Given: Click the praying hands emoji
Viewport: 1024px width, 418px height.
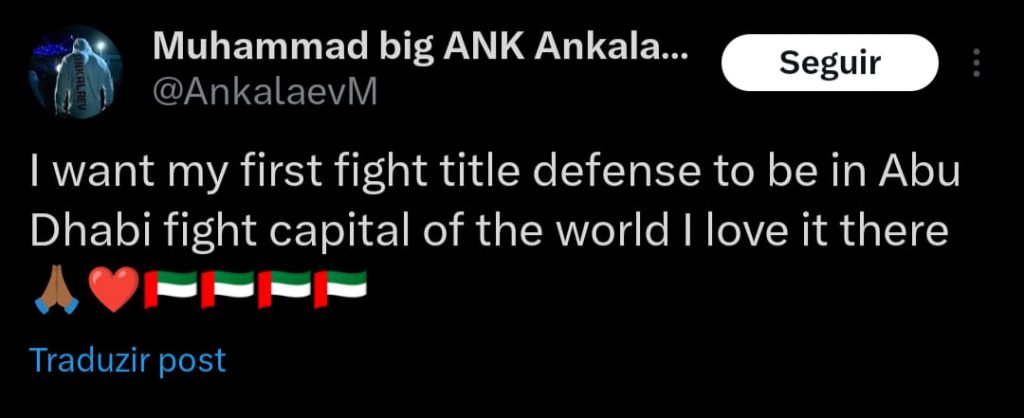Looking at the screenshot, I should [54, 289].
